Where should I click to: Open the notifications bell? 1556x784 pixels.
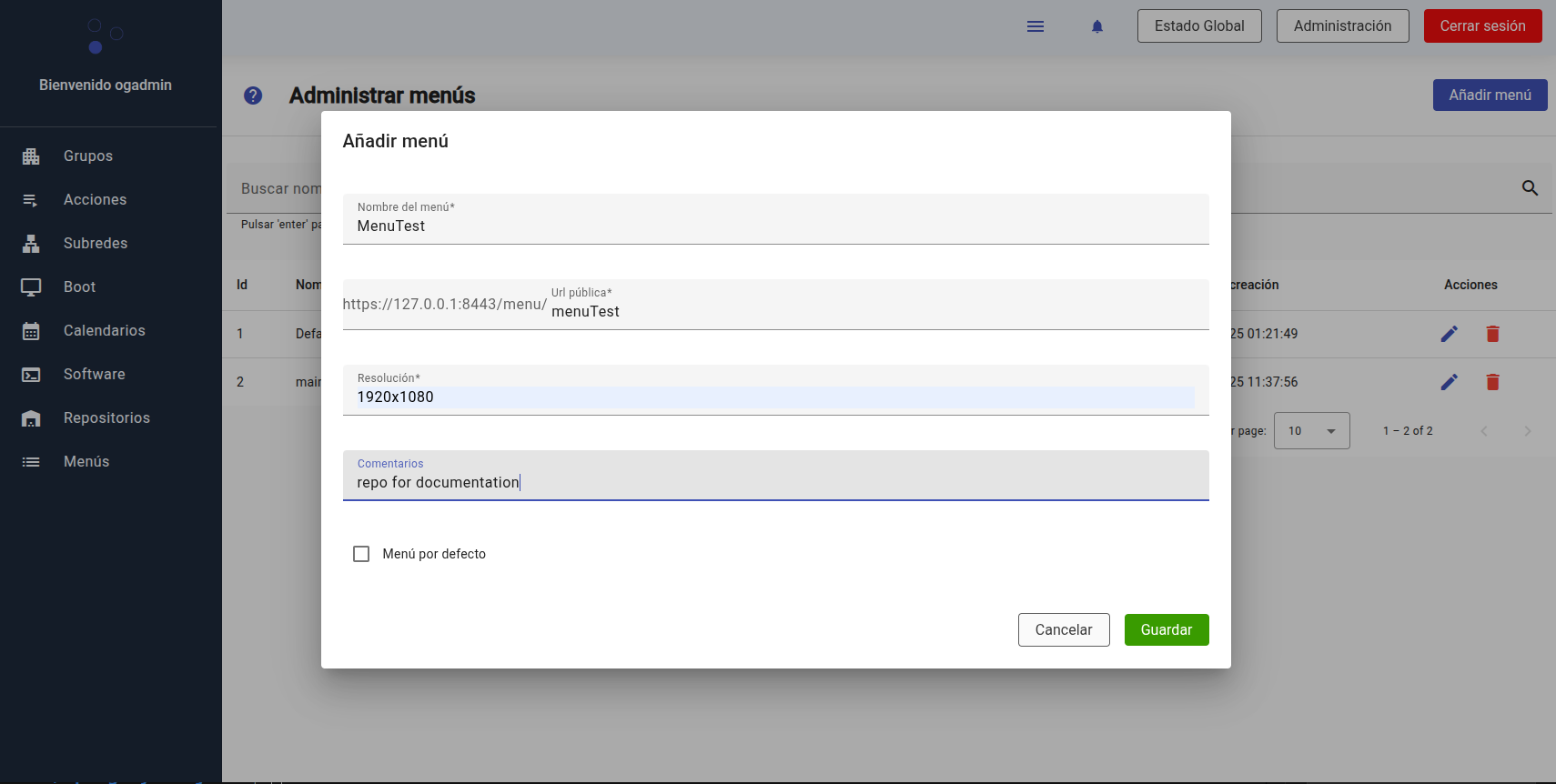pyautogui.click(x=1096, y=26)
